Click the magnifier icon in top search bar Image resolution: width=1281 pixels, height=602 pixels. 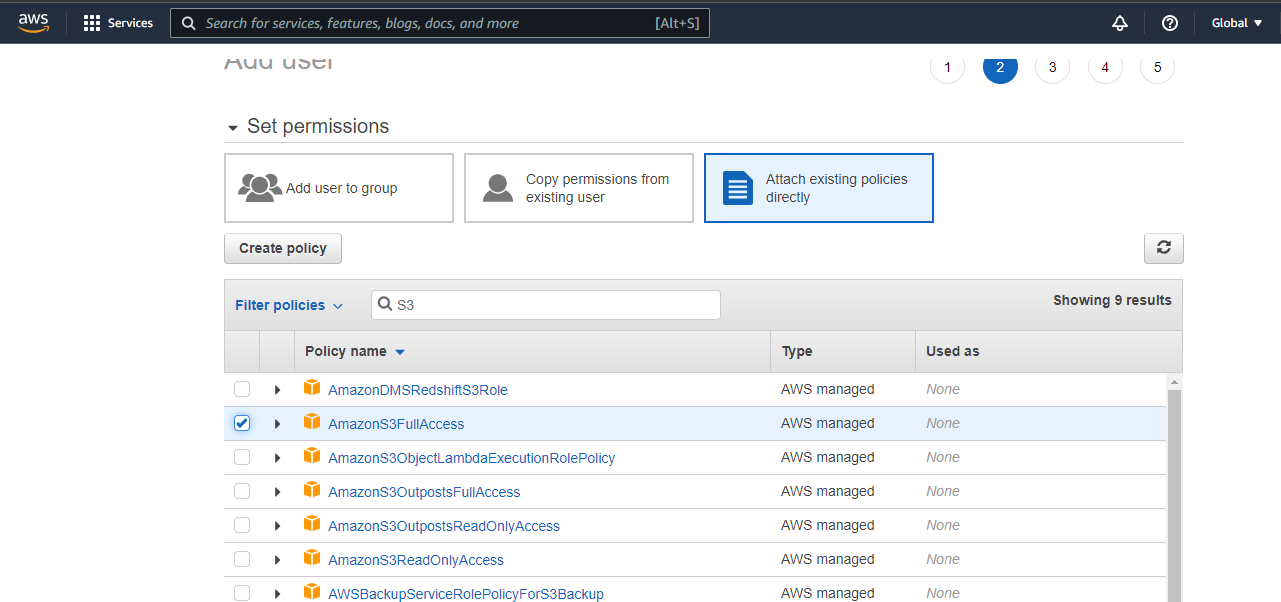(x=188, y=23)
